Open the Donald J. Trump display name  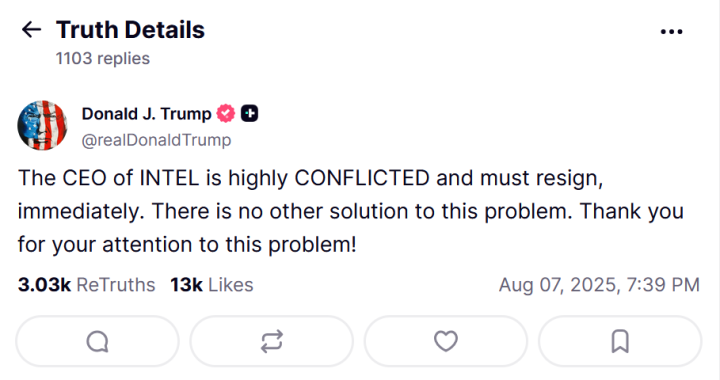146,114
